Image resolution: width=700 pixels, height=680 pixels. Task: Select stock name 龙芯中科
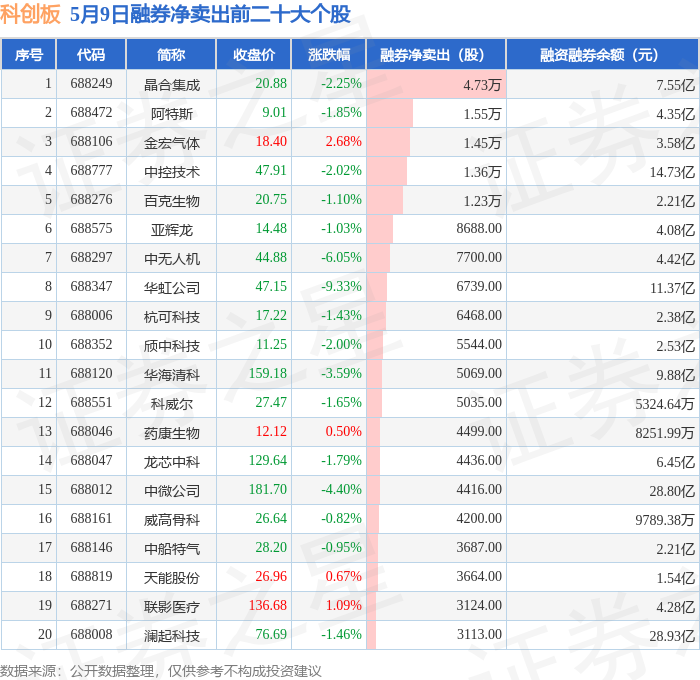(x=171, y=462)
